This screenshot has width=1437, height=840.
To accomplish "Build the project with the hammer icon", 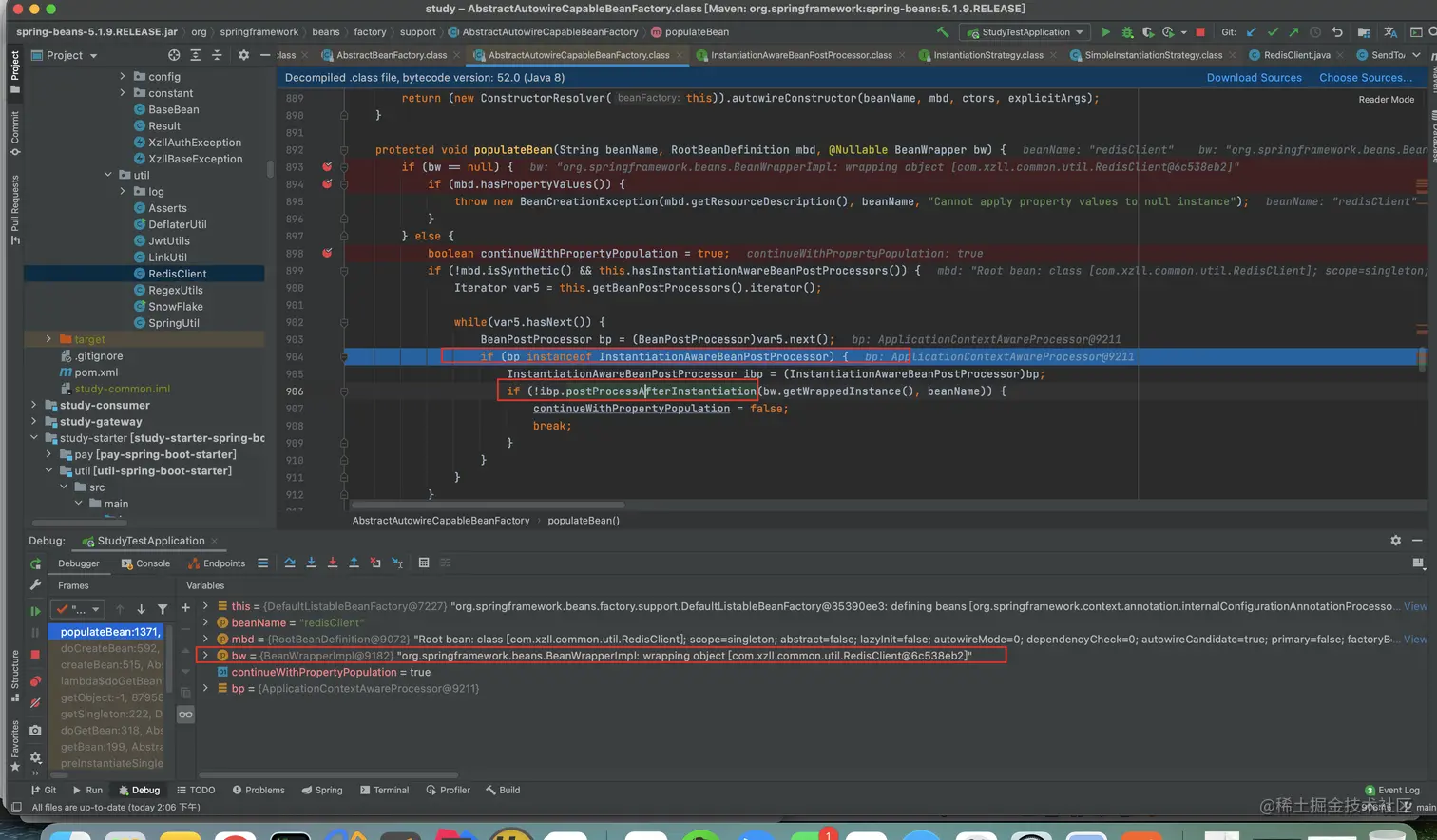I will pyautogui.click(x=943, y=31).
